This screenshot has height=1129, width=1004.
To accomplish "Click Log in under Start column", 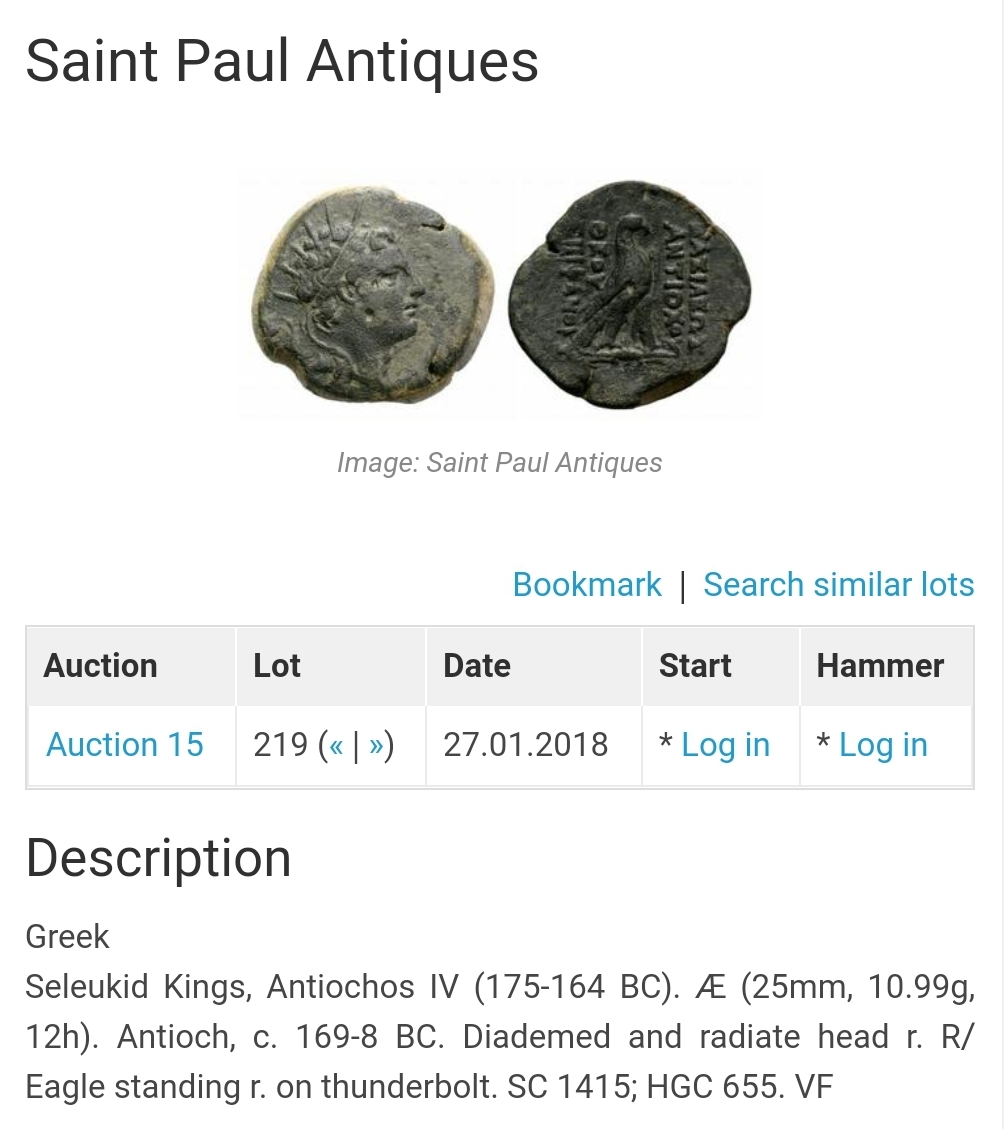I will tap(725, 745).
